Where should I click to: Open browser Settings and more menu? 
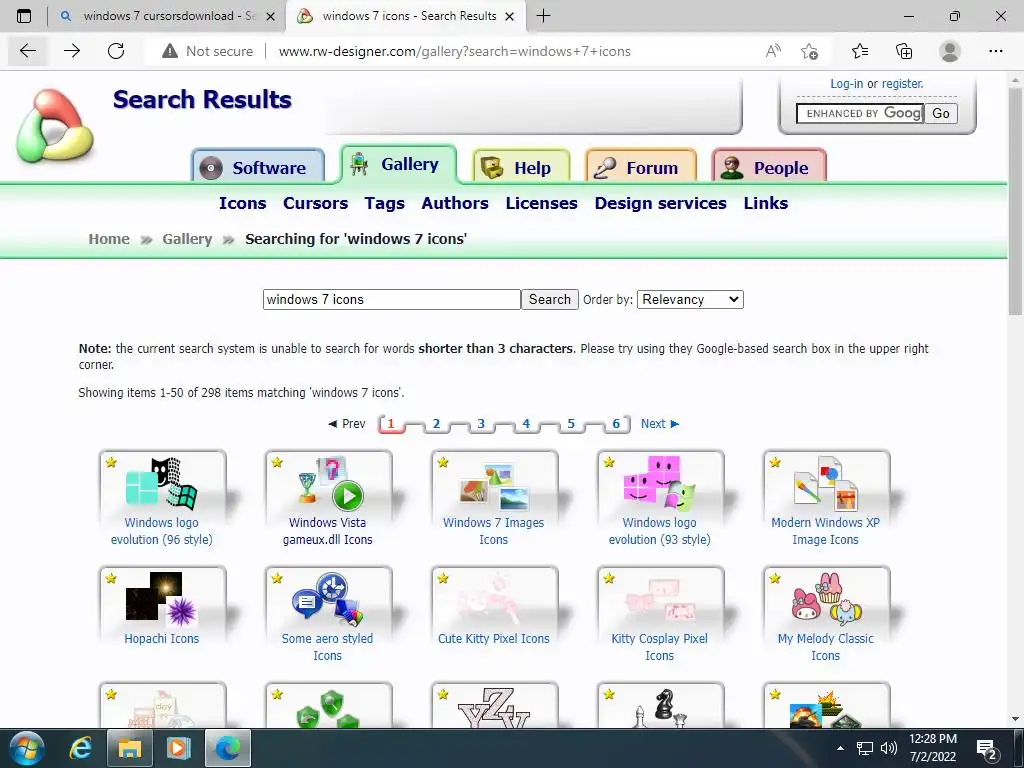click(x=995, y=51)
